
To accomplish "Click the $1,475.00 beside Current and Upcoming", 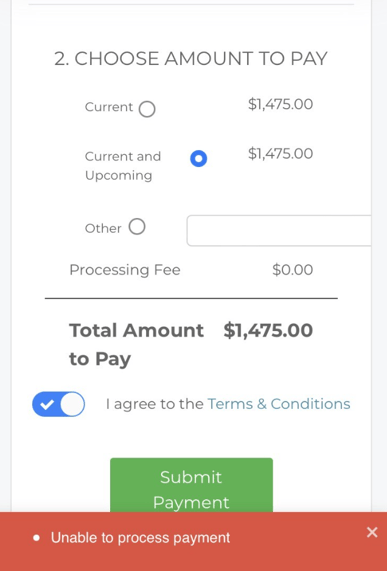I will point(280,154).
